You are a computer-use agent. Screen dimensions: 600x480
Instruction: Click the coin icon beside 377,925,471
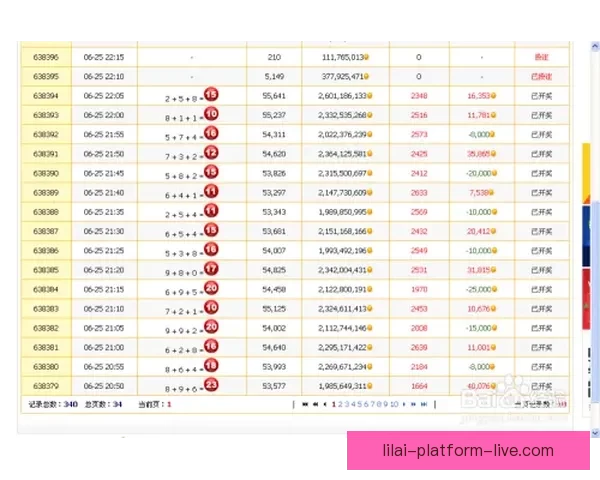click(366, 77)
